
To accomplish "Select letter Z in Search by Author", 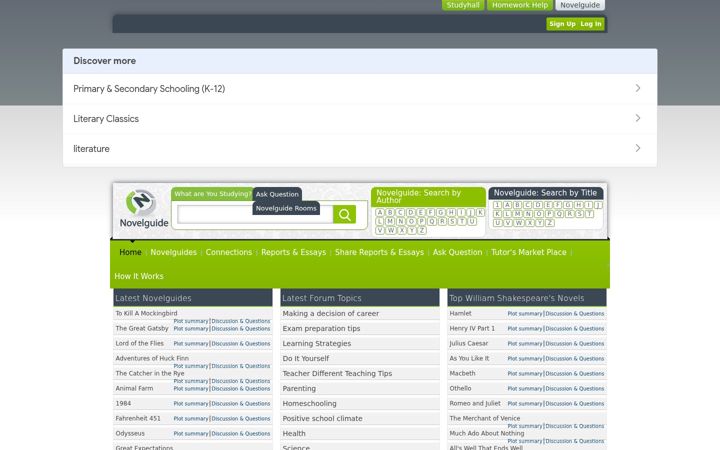I will 422,230.
